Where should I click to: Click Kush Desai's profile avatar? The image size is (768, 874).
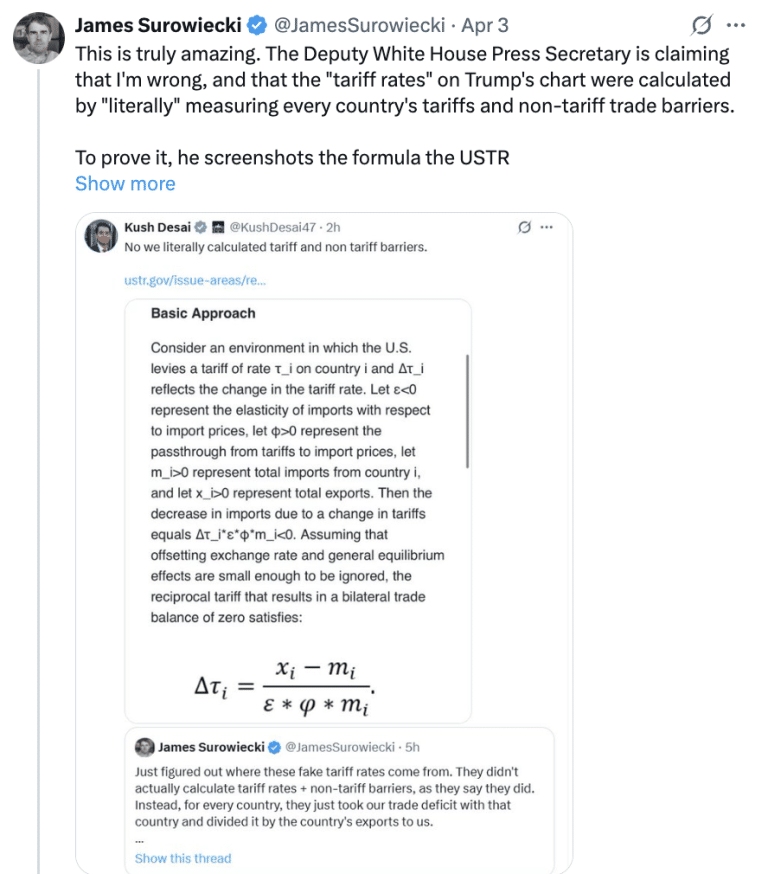click(x=100, y=236)
